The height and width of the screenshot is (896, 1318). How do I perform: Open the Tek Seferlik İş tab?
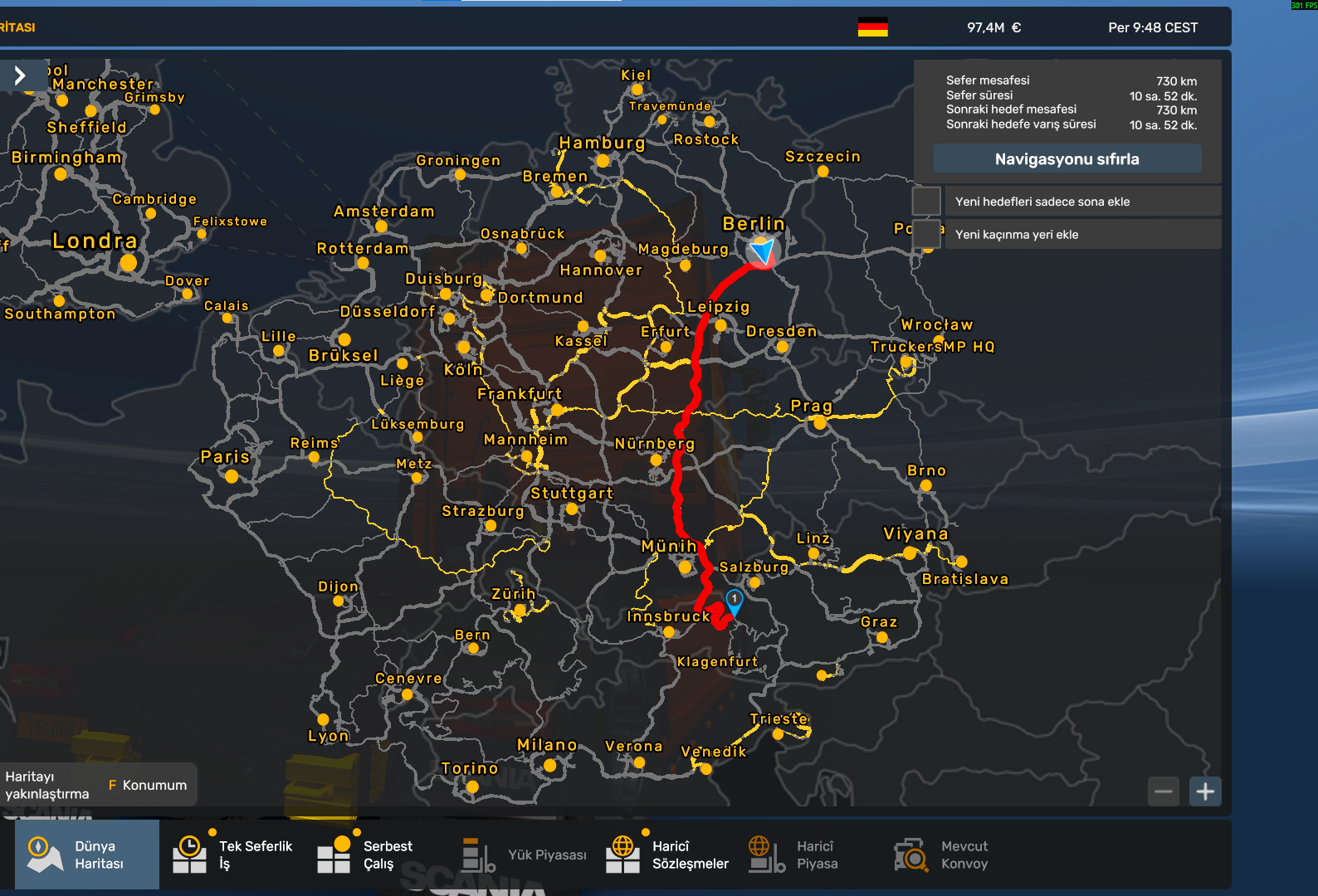pos(232,855)
